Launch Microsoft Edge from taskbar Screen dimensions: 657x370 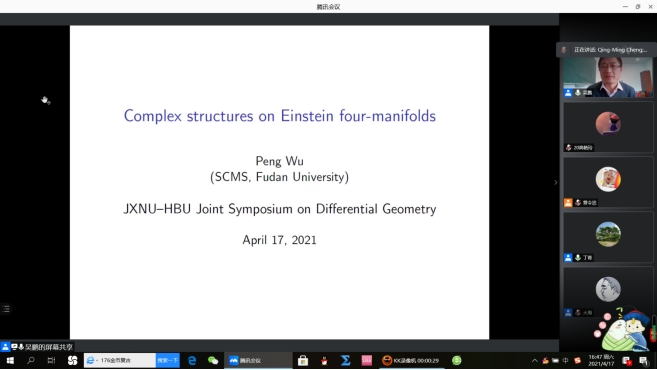[192, 360]
